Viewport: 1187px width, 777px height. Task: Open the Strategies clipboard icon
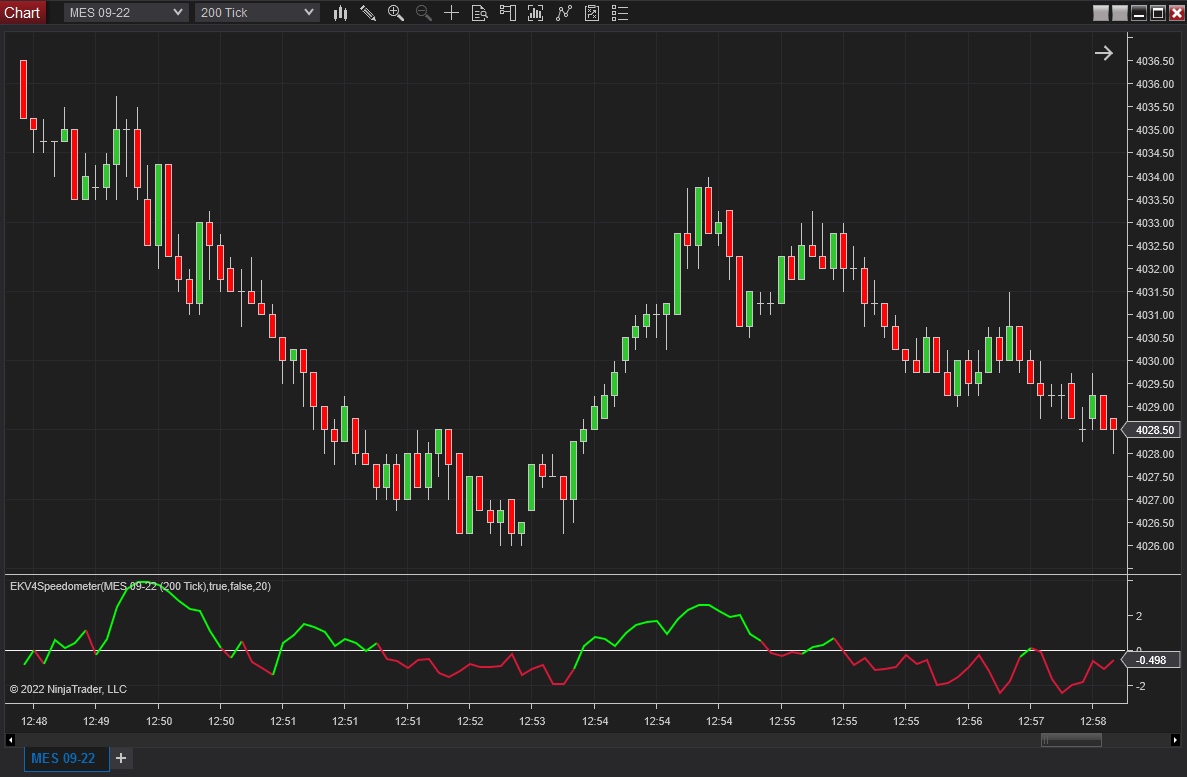coord(592,13)
